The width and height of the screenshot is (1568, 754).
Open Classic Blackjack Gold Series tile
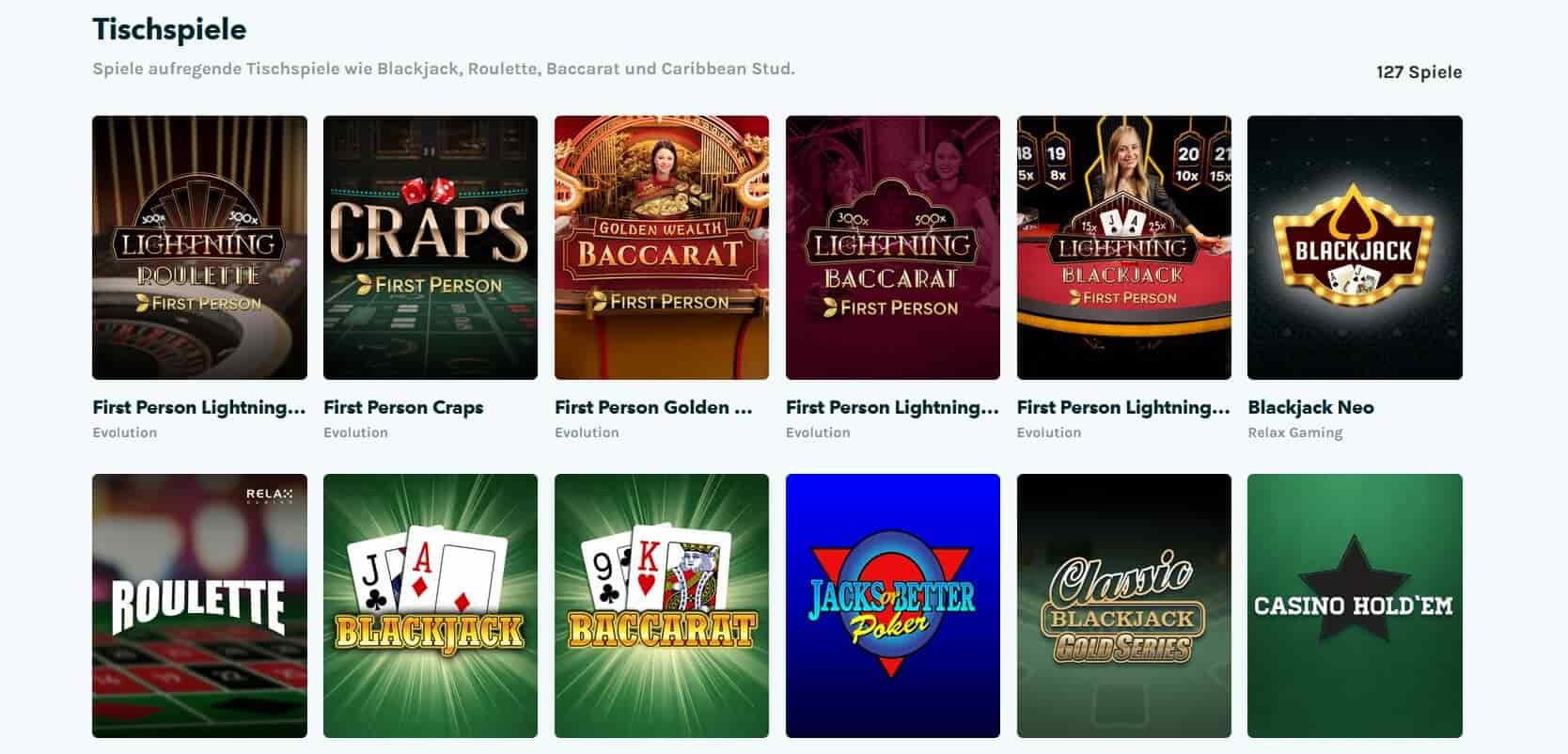click(1124, 605)
